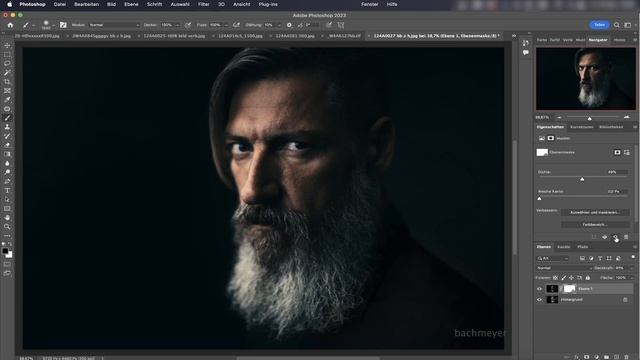Create new group folder icon
This screenshot has height=360, width=640.
tap(606, 357)
